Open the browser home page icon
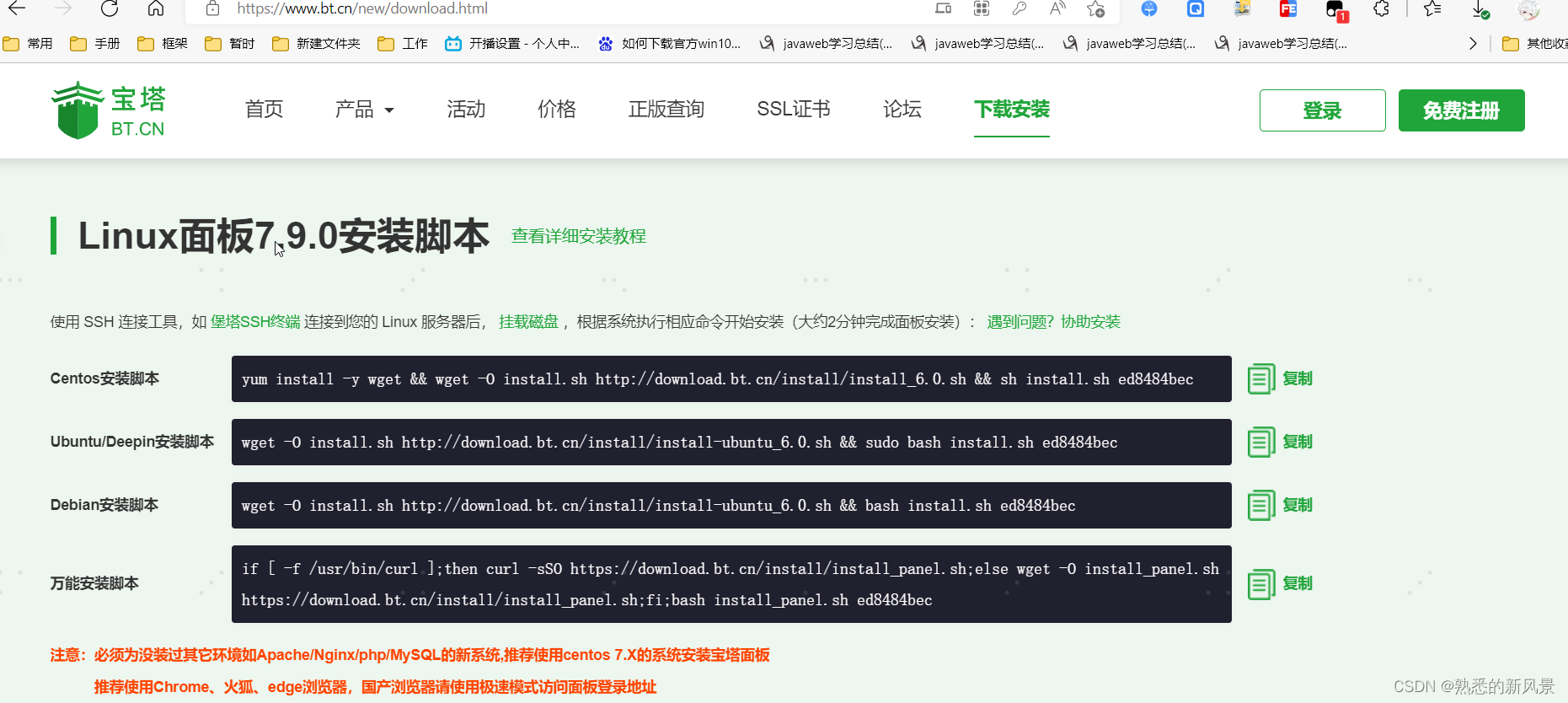 156,8
